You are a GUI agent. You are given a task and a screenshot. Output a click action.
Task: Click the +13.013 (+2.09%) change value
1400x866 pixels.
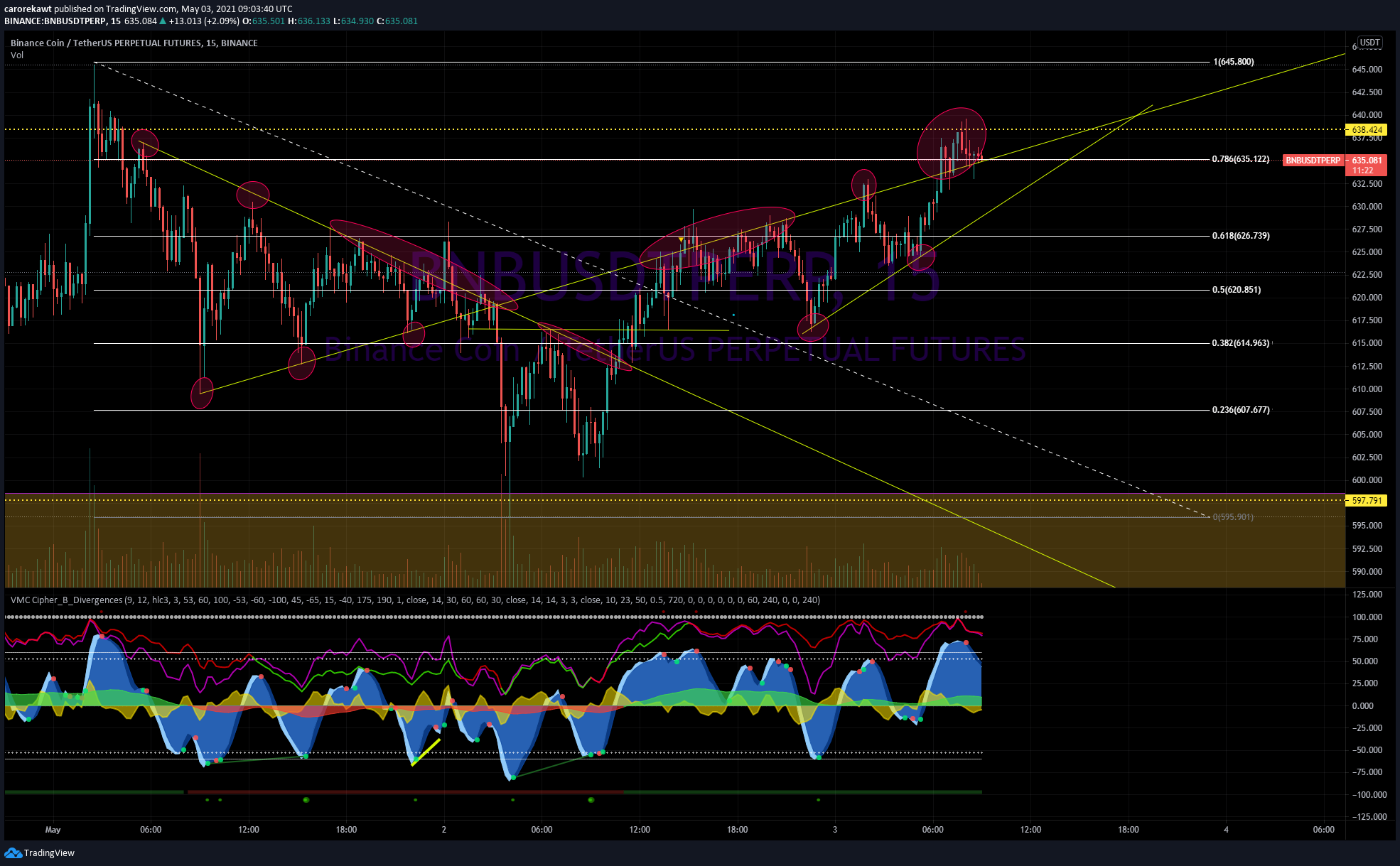[204, 21]
